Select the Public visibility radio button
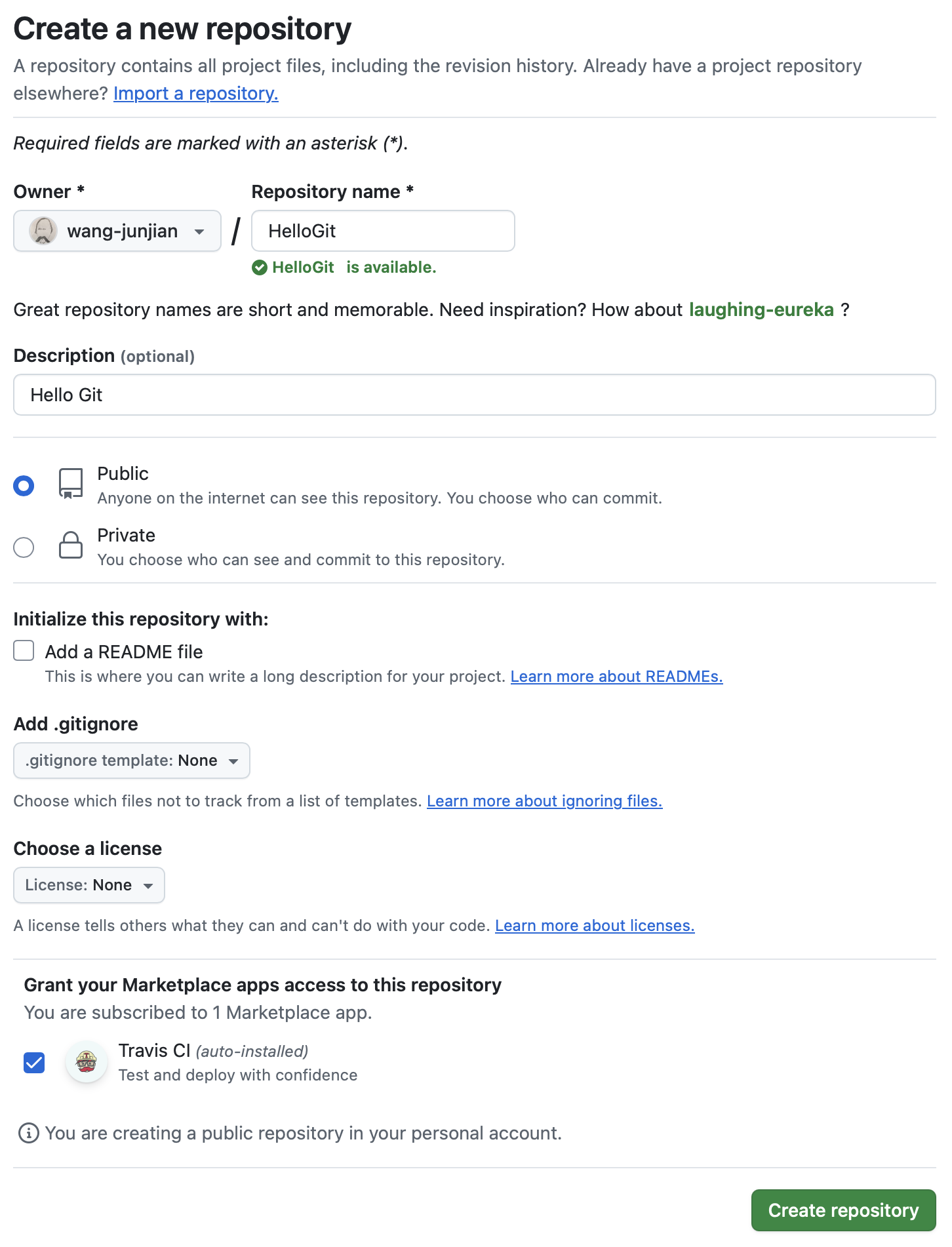The height and width of the screenshot is (1247, 952). pyautogui.click(x=24, y=486)
